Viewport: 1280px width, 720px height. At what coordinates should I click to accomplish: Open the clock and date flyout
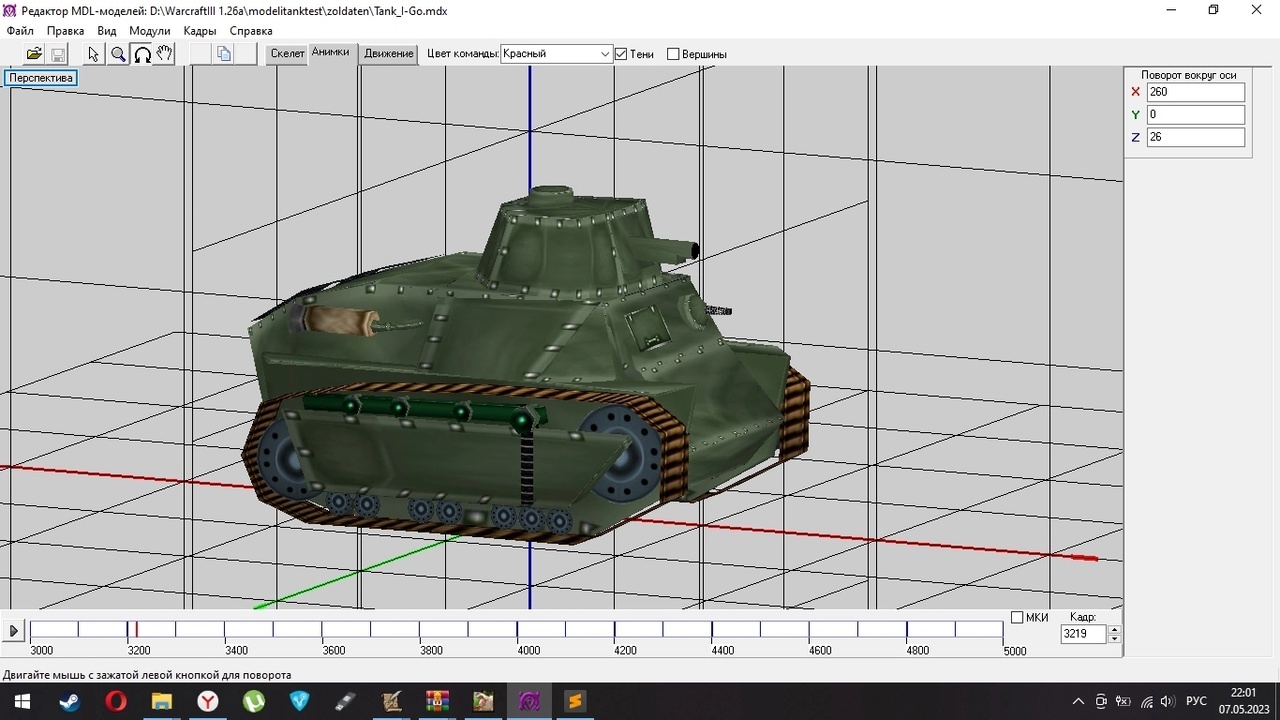(x=1243, y=701)
